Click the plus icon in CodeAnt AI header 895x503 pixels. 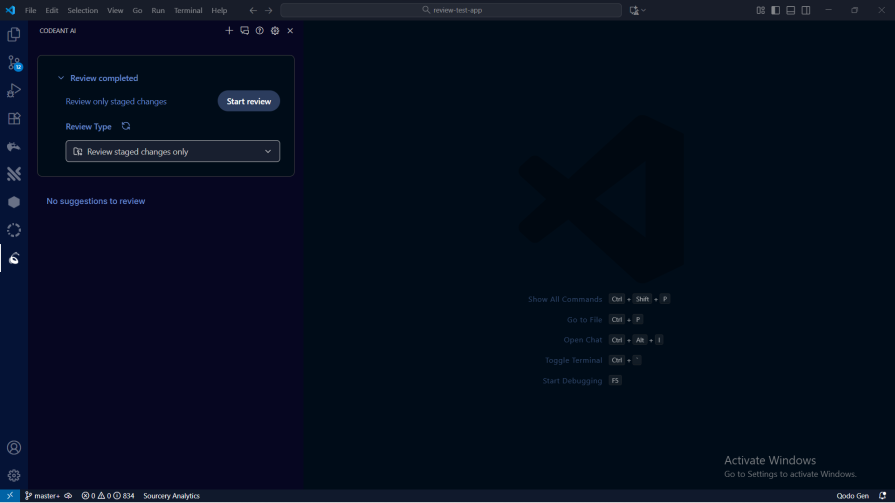(229, 31)
